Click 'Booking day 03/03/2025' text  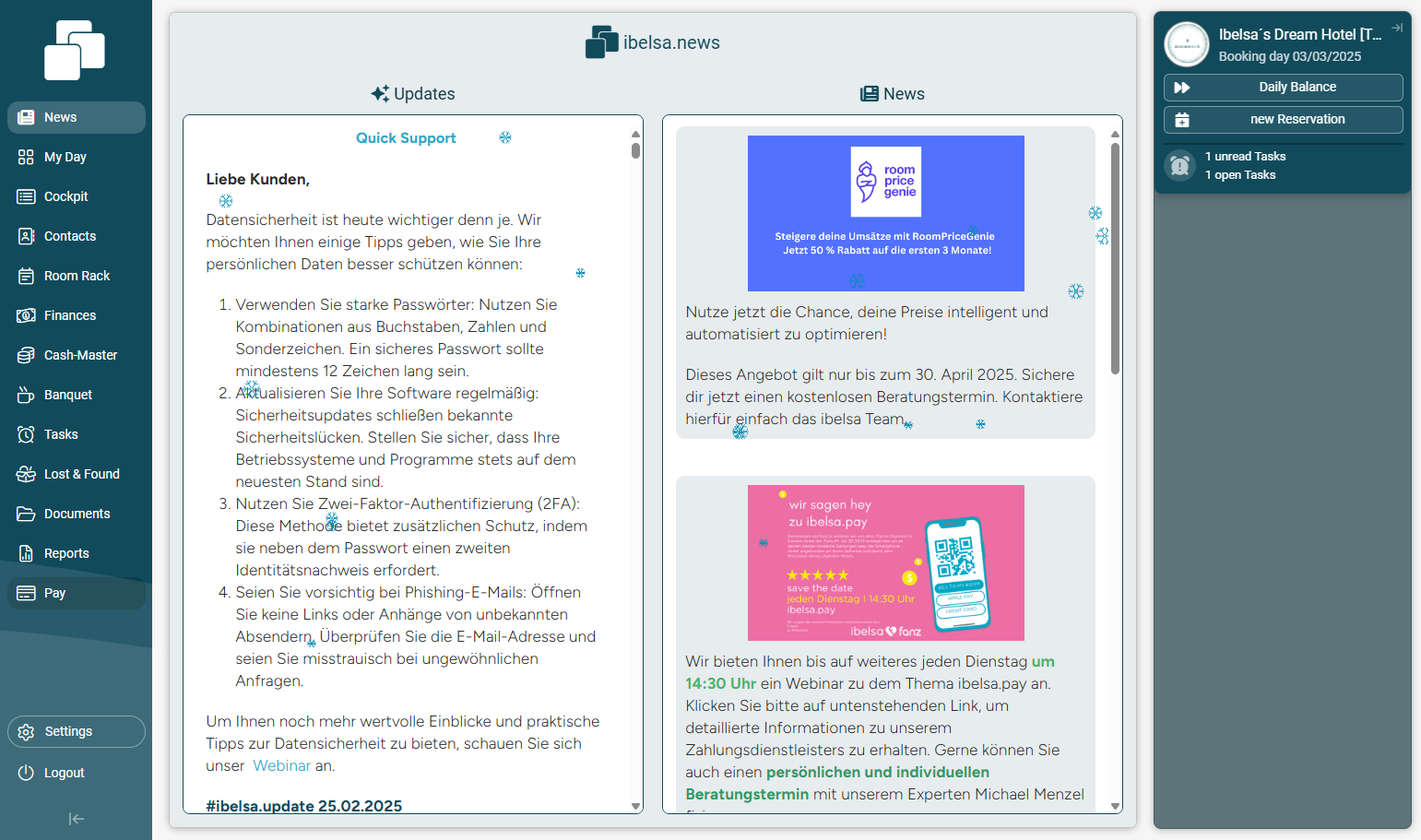pos(1289,56)
